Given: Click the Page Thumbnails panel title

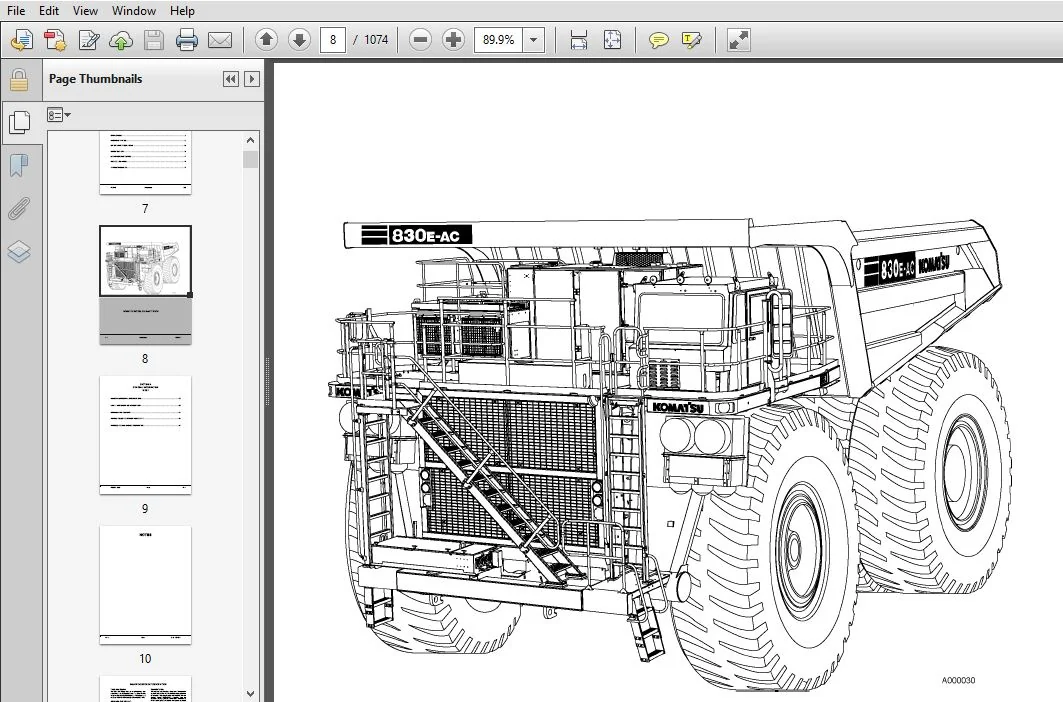Looking at the screenshot, I should [x=96, y=79].
